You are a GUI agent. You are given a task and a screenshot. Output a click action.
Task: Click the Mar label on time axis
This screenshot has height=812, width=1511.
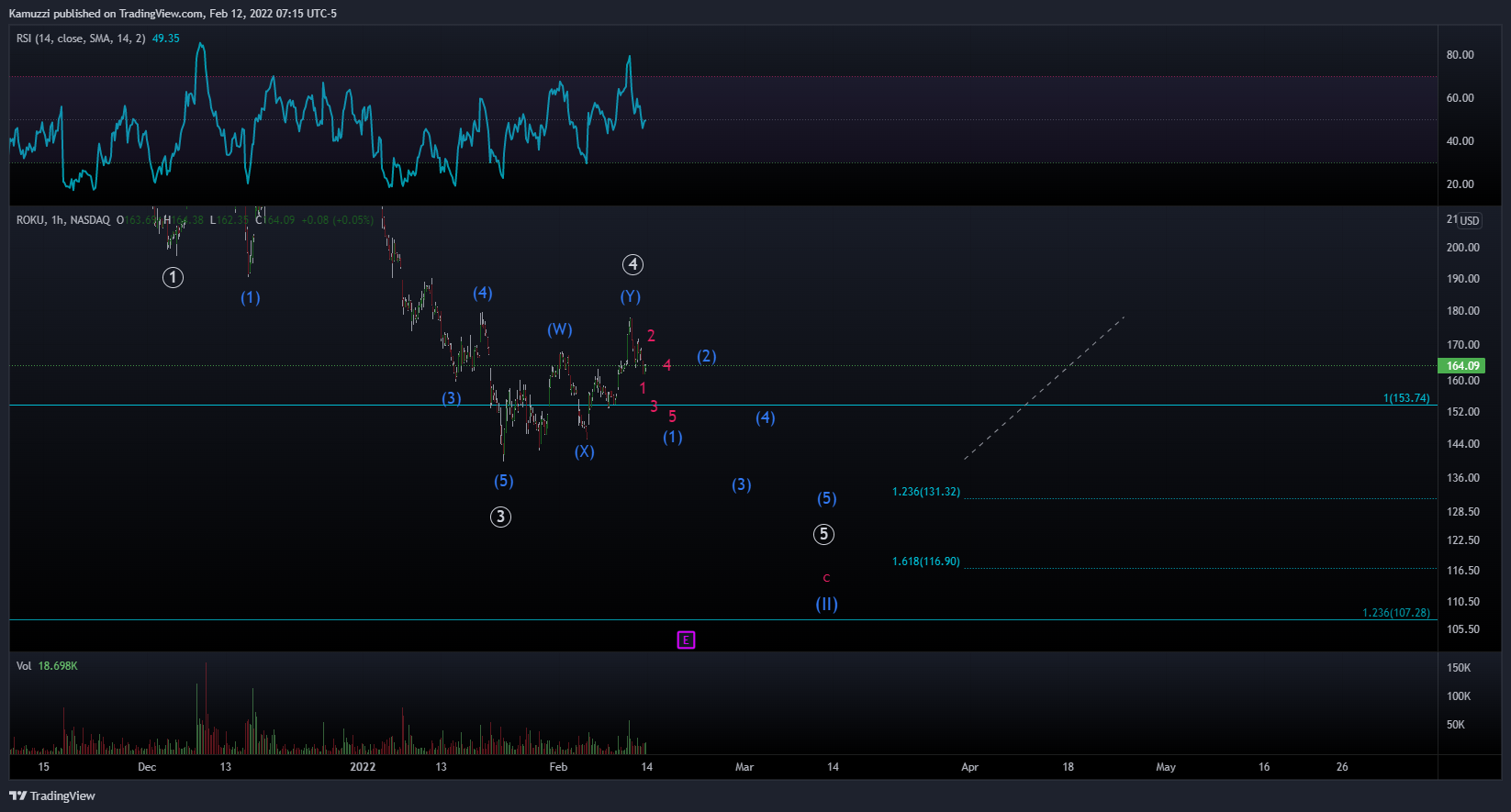[x=744, y=767]
